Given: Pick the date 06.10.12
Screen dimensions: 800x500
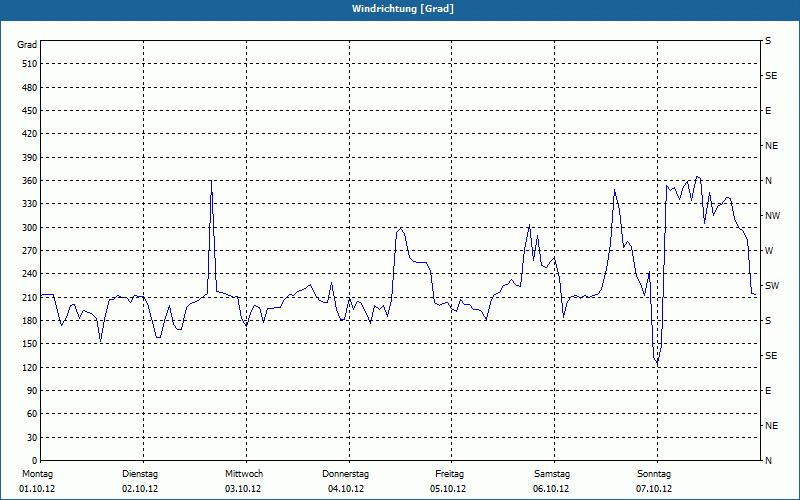Looking at the screenshot, I should point(551,489).
